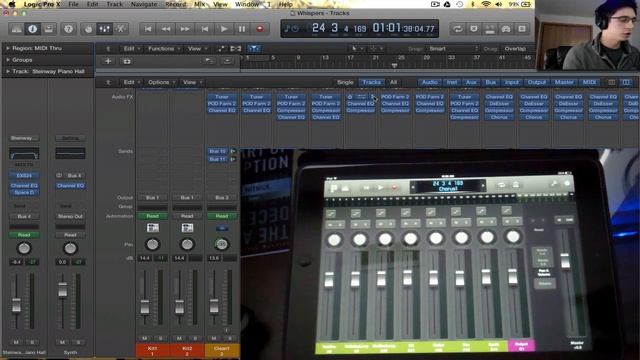
Task: Expand Track: Steinway Piano Hall section
Action: [x=8, y=71]
